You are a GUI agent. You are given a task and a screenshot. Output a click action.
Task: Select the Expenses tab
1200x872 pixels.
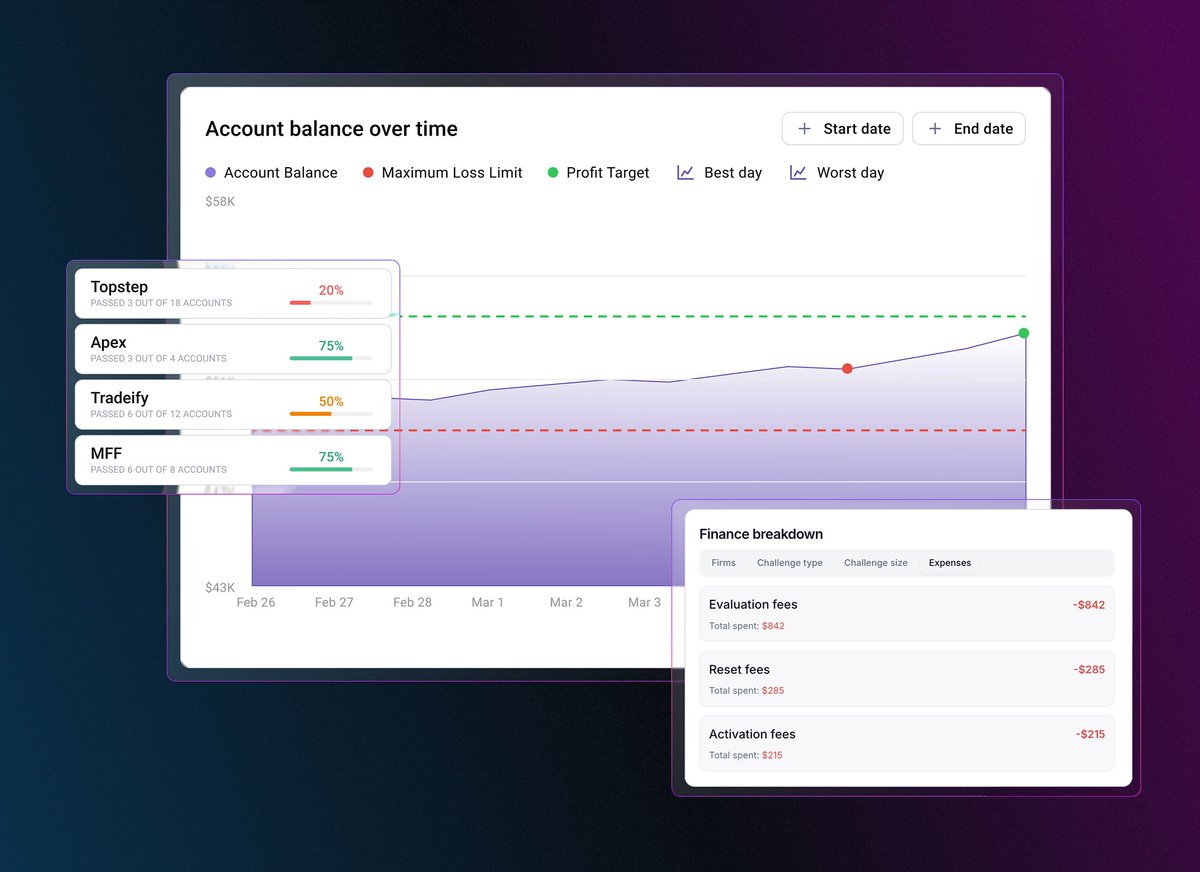950,563
